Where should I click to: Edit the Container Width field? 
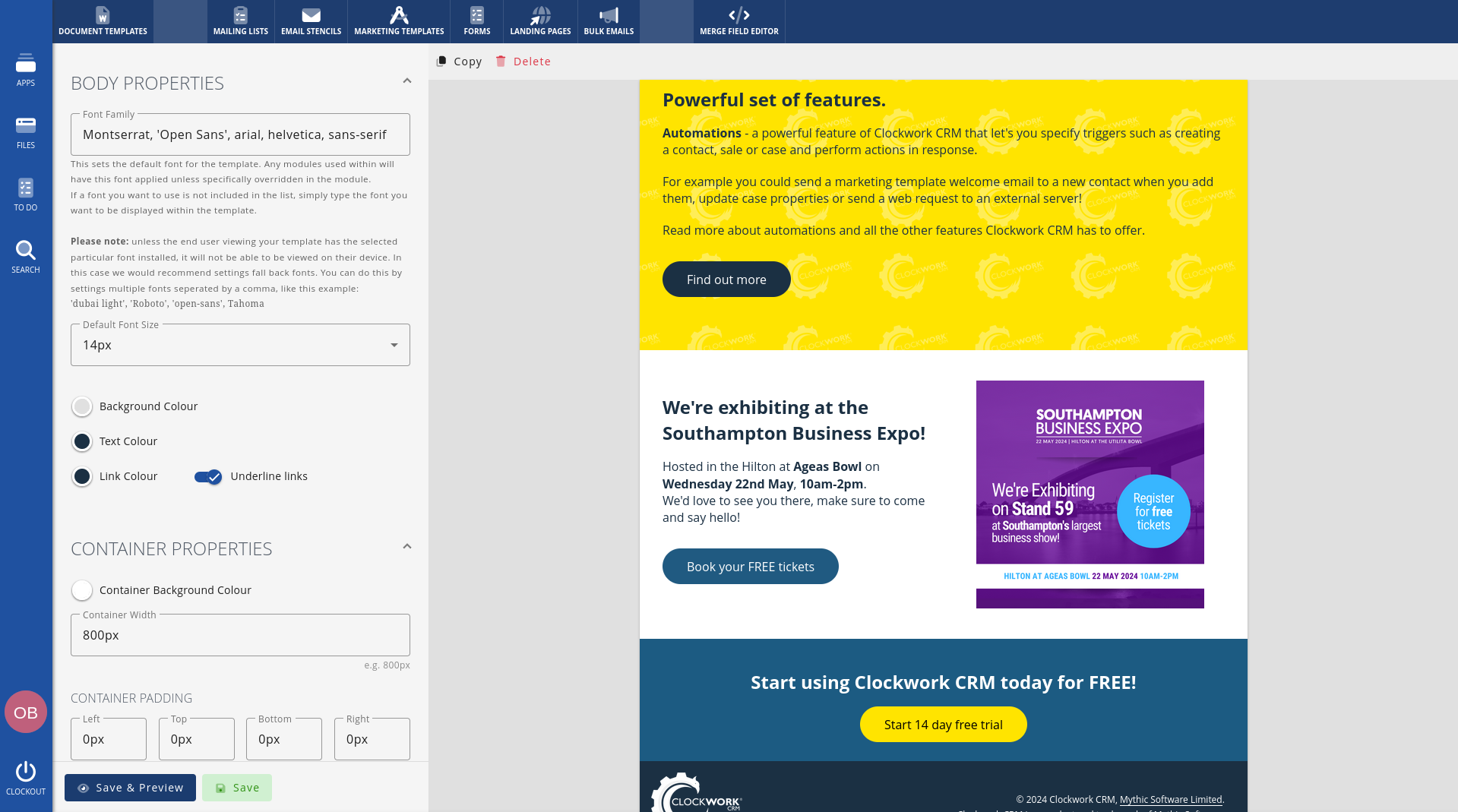pos(240,635)
